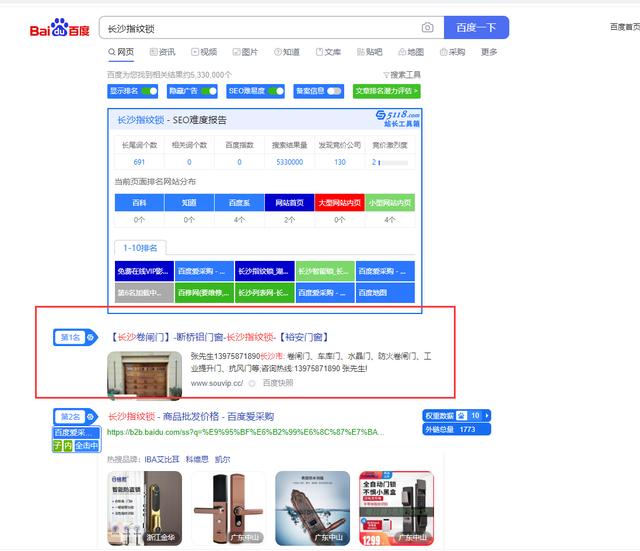640x551 pixels.
Task: Open 长沙指纹锁 - 商品批发价格 - 百度爱采购 link
Action: [191, 416]
